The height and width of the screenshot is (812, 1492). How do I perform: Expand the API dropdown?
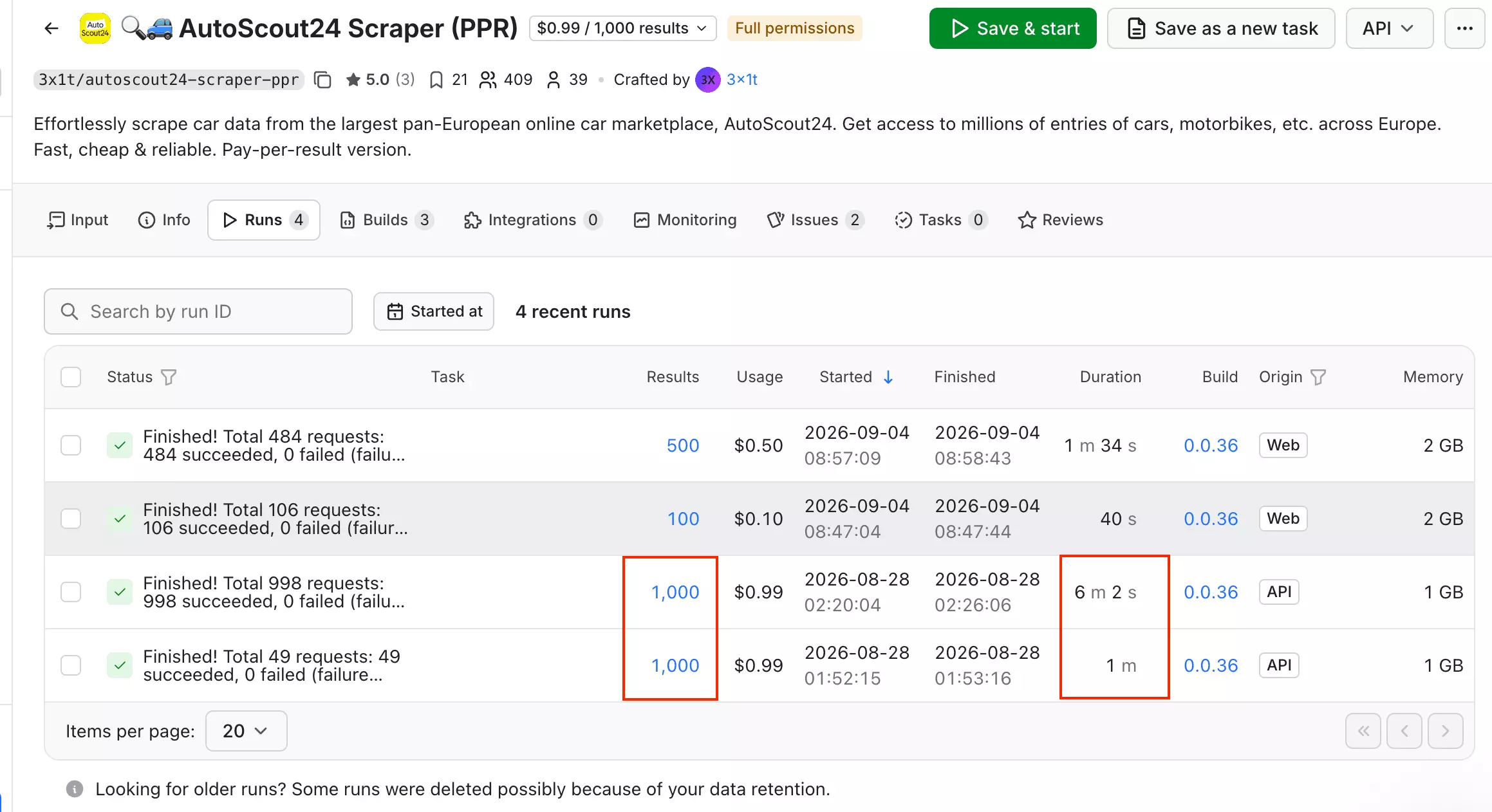click(1389, 28)
